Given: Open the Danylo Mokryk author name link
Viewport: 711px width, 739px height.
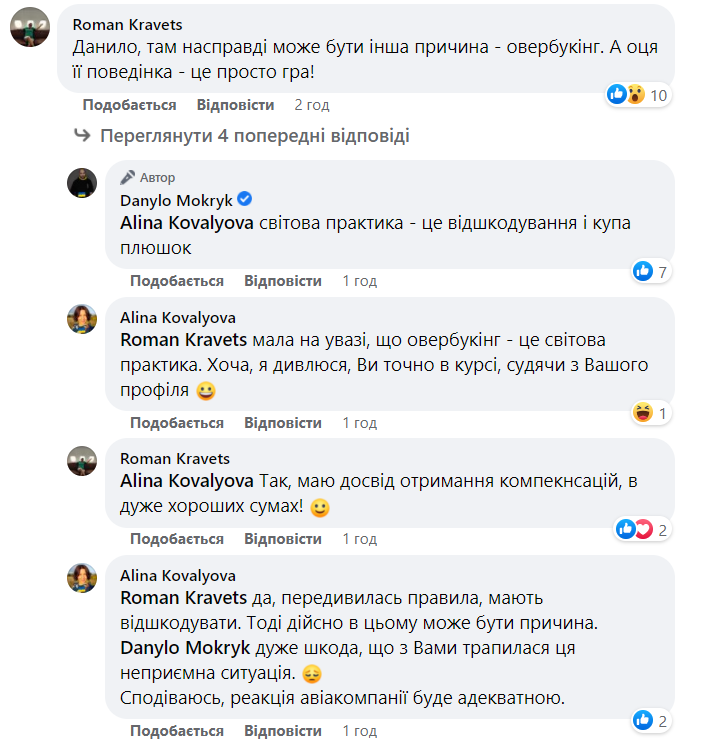Looking at the screenshot, I should pos(176,200).
